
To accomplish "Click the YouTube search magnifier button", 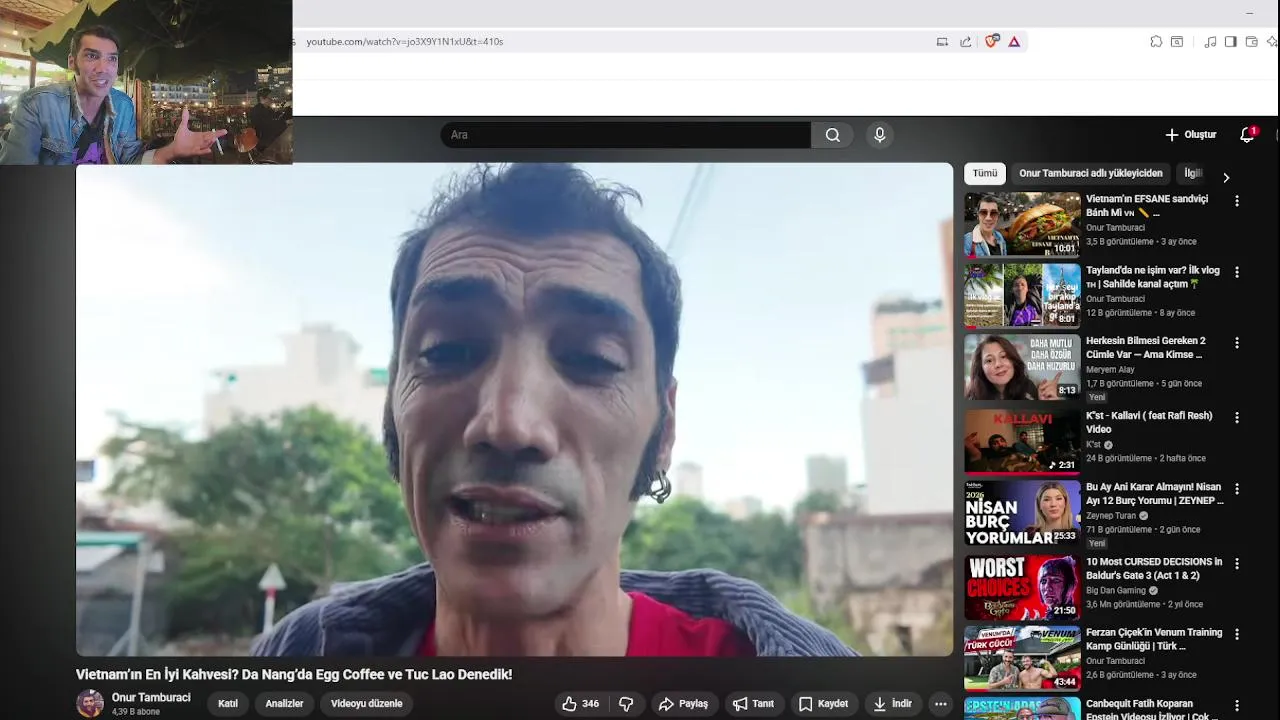I will point(832,135).
